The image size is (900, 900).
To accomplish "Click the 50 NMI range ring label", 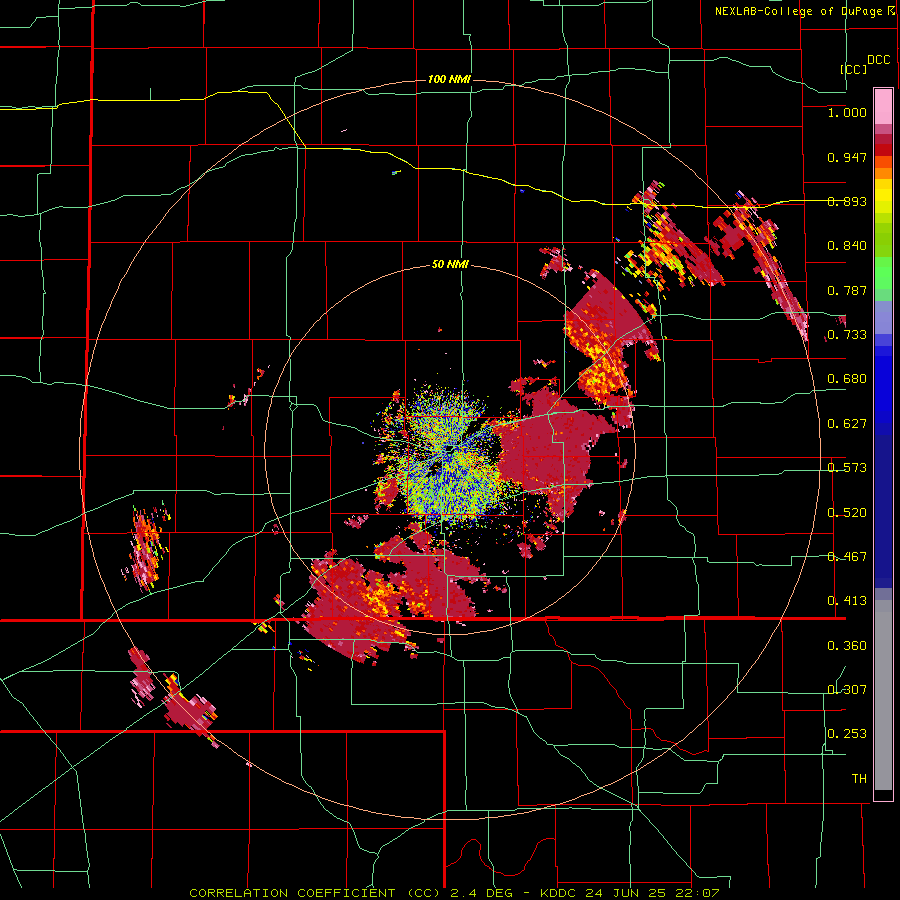I will click(450, 265).
